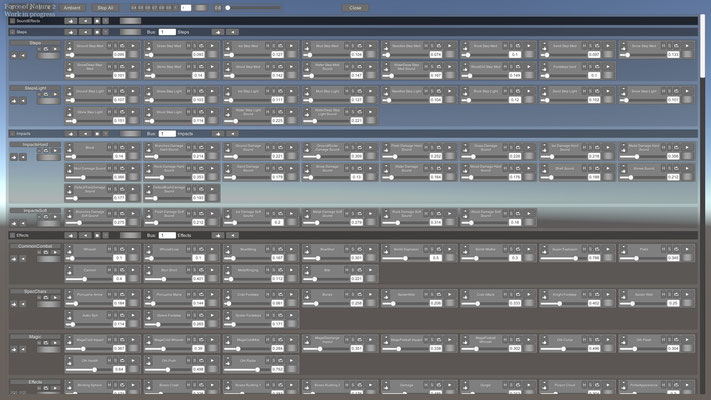Viewport: 711px width, 400px height.
Task: Click the Ice Step Med value field
Action: pos(277,54)
